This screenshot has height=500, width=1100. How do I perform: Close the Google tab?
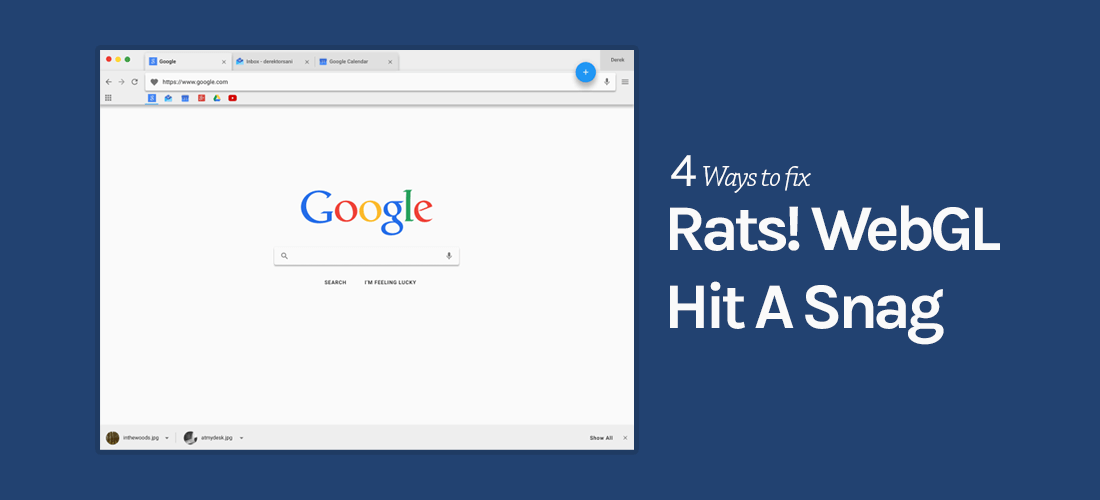pos(224,62)
